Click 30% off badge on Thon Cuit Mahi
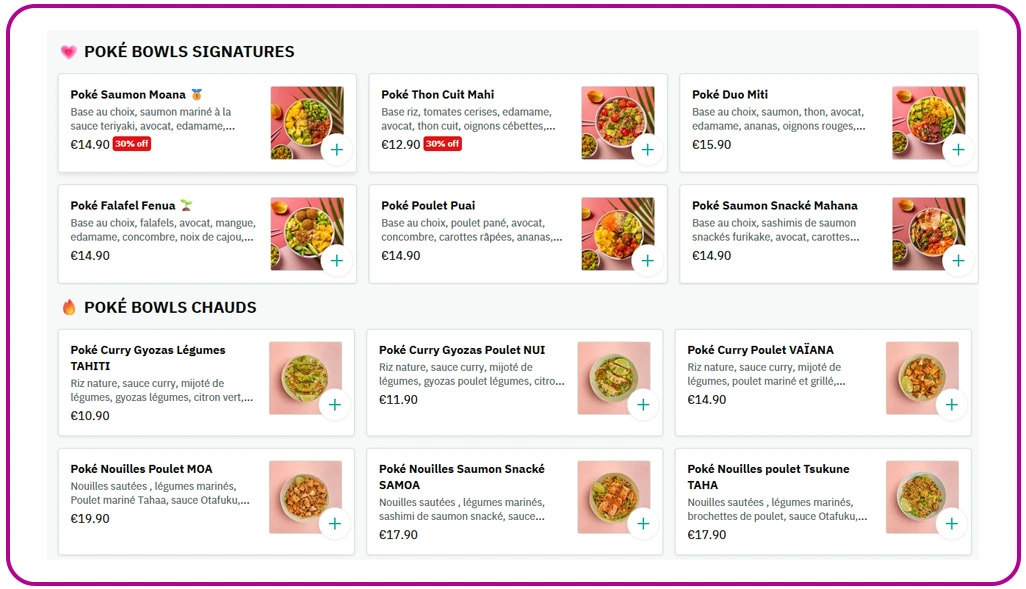Image resolution: width=1026 pixels, height=589 pixels. 442,144
